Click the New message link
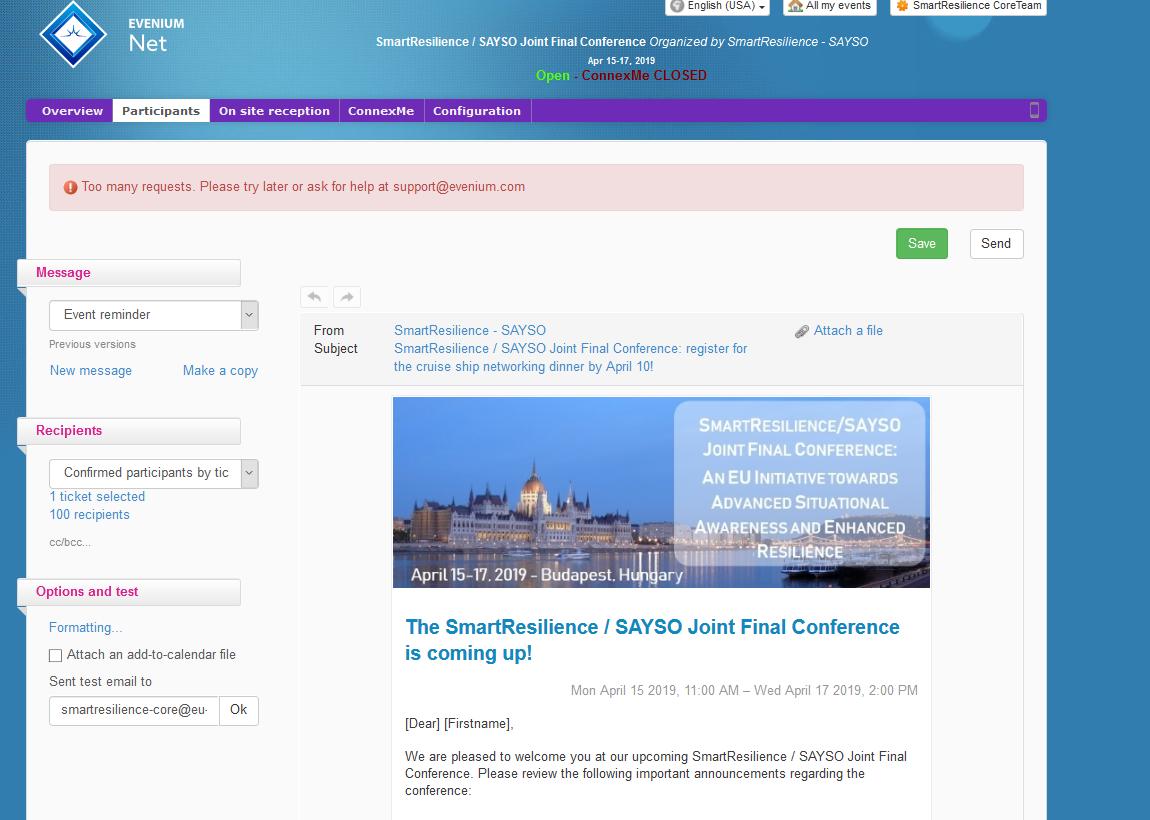Screen dimensions: 1150x820 point(91,371)
